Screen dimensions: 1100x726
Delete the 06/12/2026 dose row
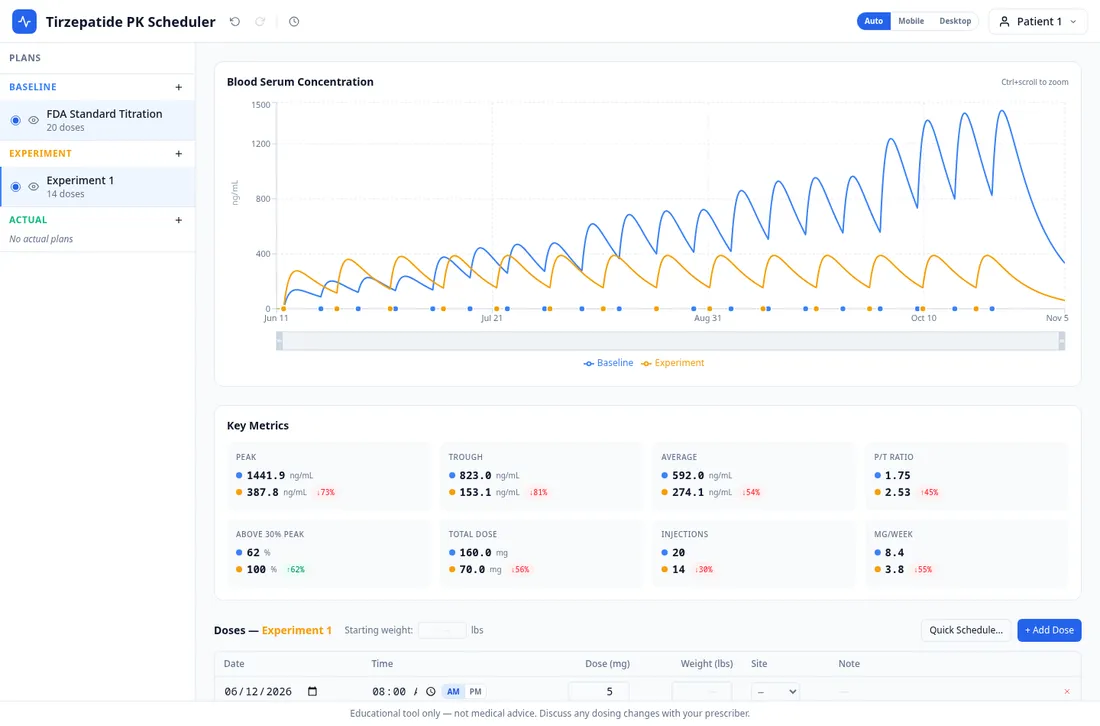pos(1067,692)
